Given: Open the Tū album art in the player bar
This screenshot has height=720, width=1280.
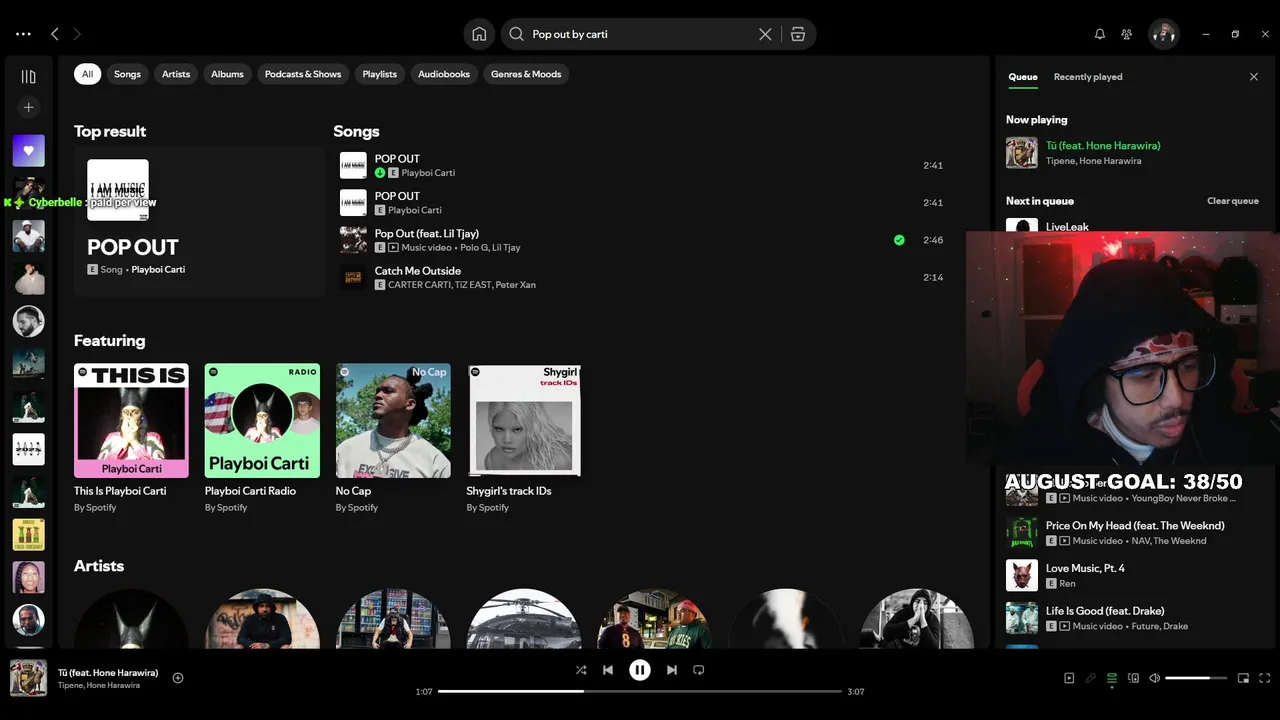Looking at the screenshot, I should coord(28,678).
